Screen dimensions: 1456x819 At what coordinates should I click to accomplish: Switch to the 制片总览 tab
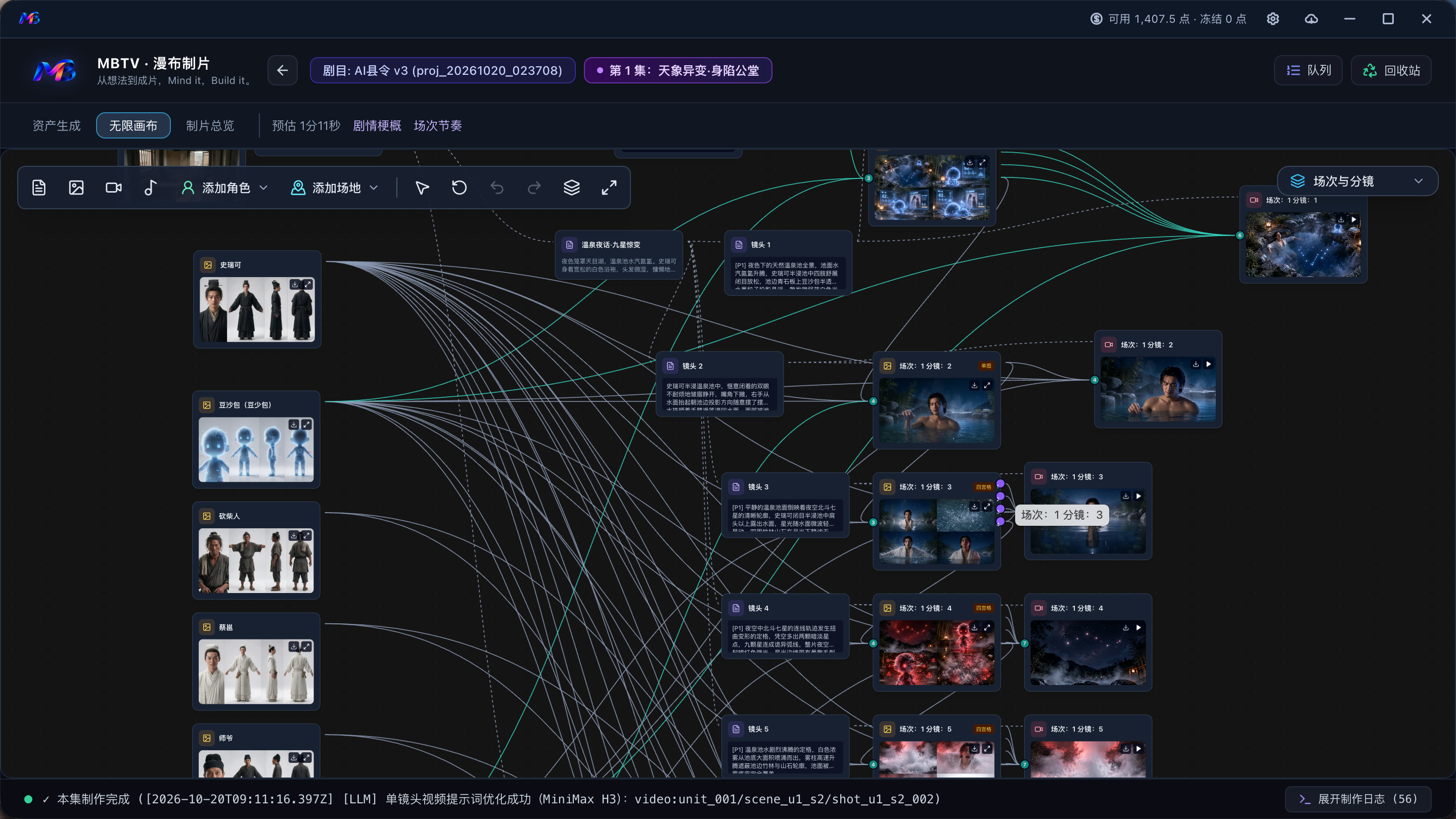click(x=210, y=125)
